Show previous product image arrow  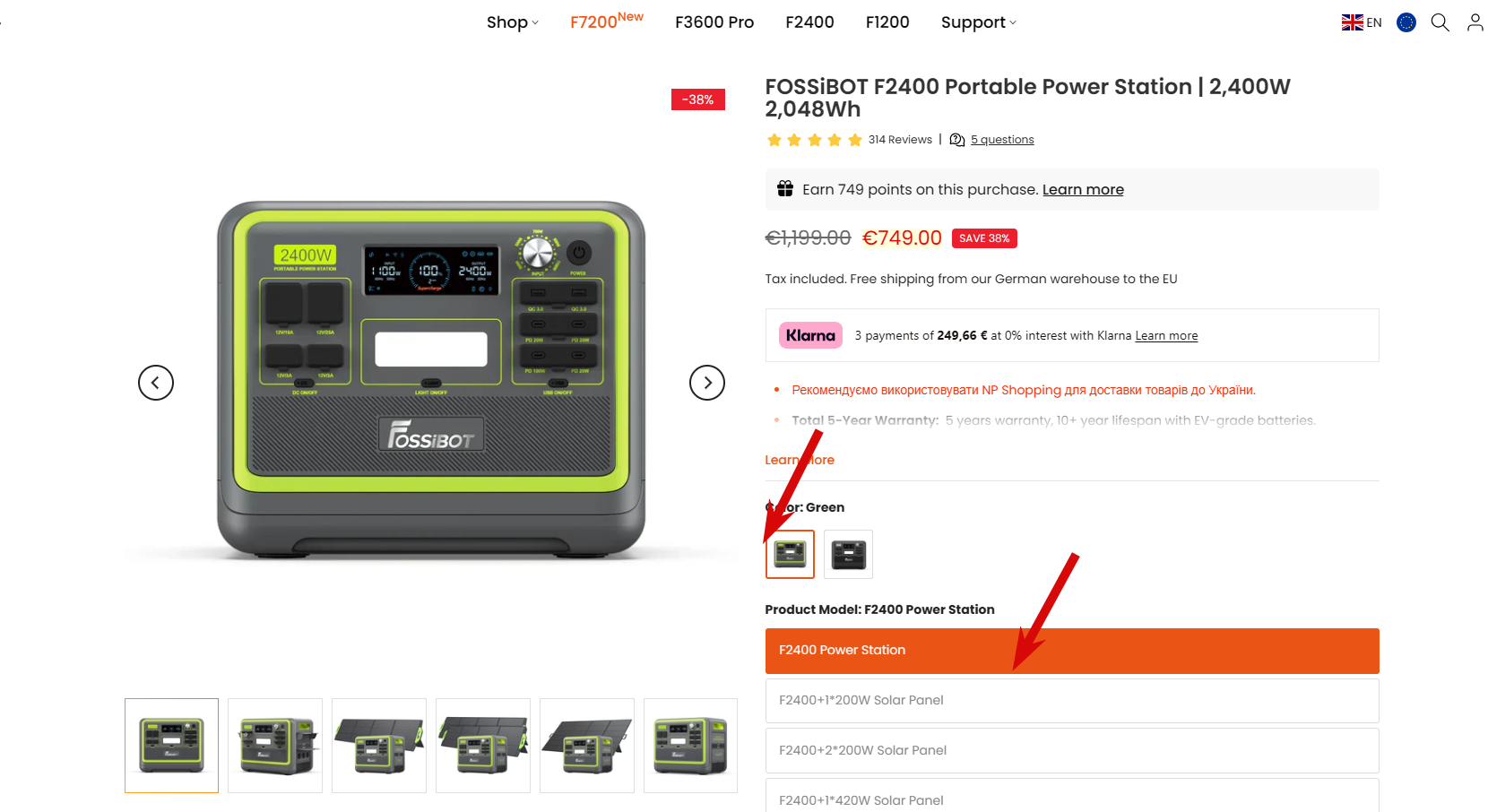(156, 383)
